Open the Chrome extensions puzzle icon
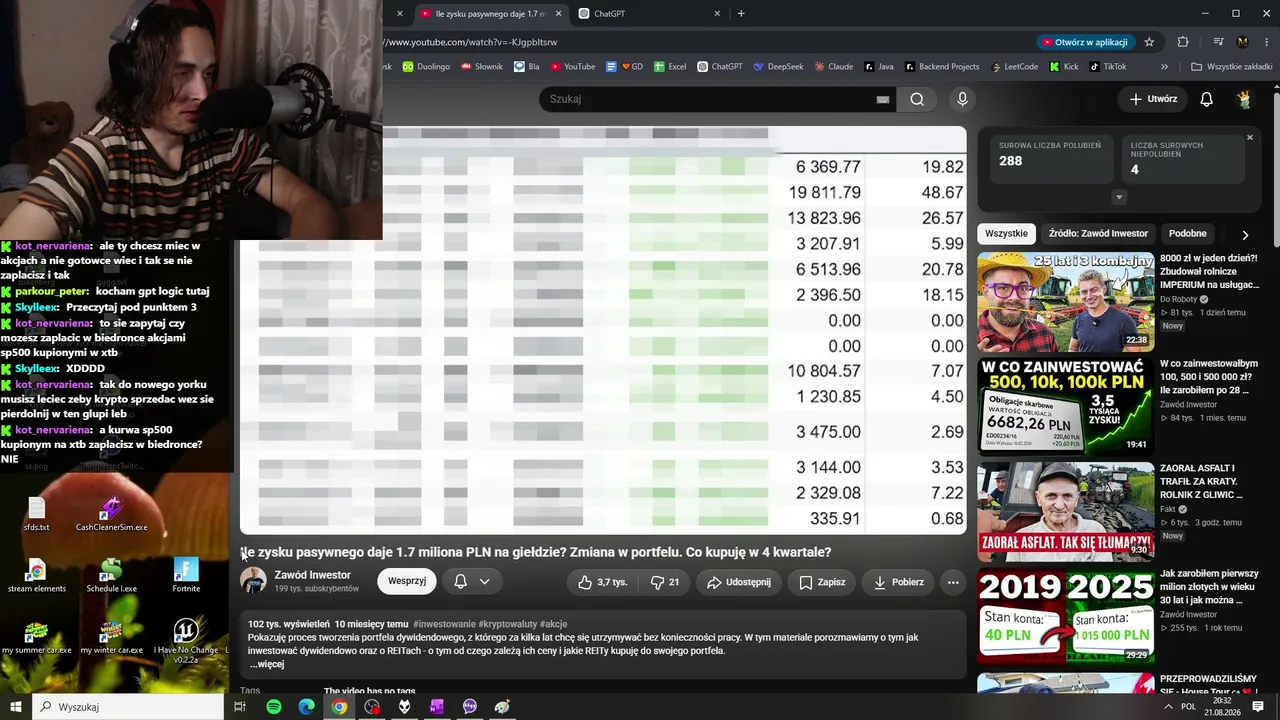The height and width of the screenshot is (720, 1280). pyautogui.click(x=1183, y=42)
